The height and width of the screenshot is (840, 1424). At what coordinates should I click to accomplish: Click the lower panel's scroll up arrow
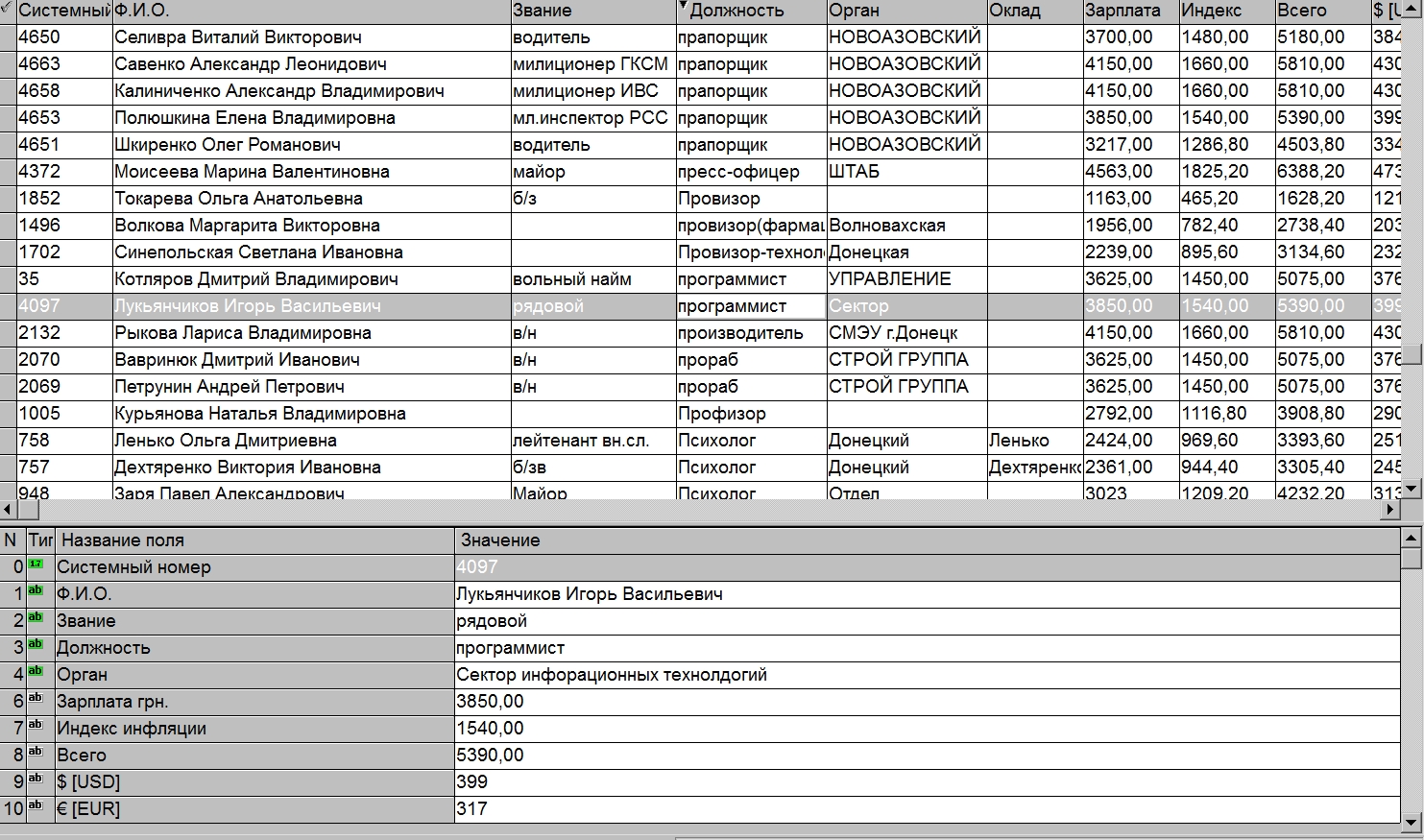pos(1412,538)
